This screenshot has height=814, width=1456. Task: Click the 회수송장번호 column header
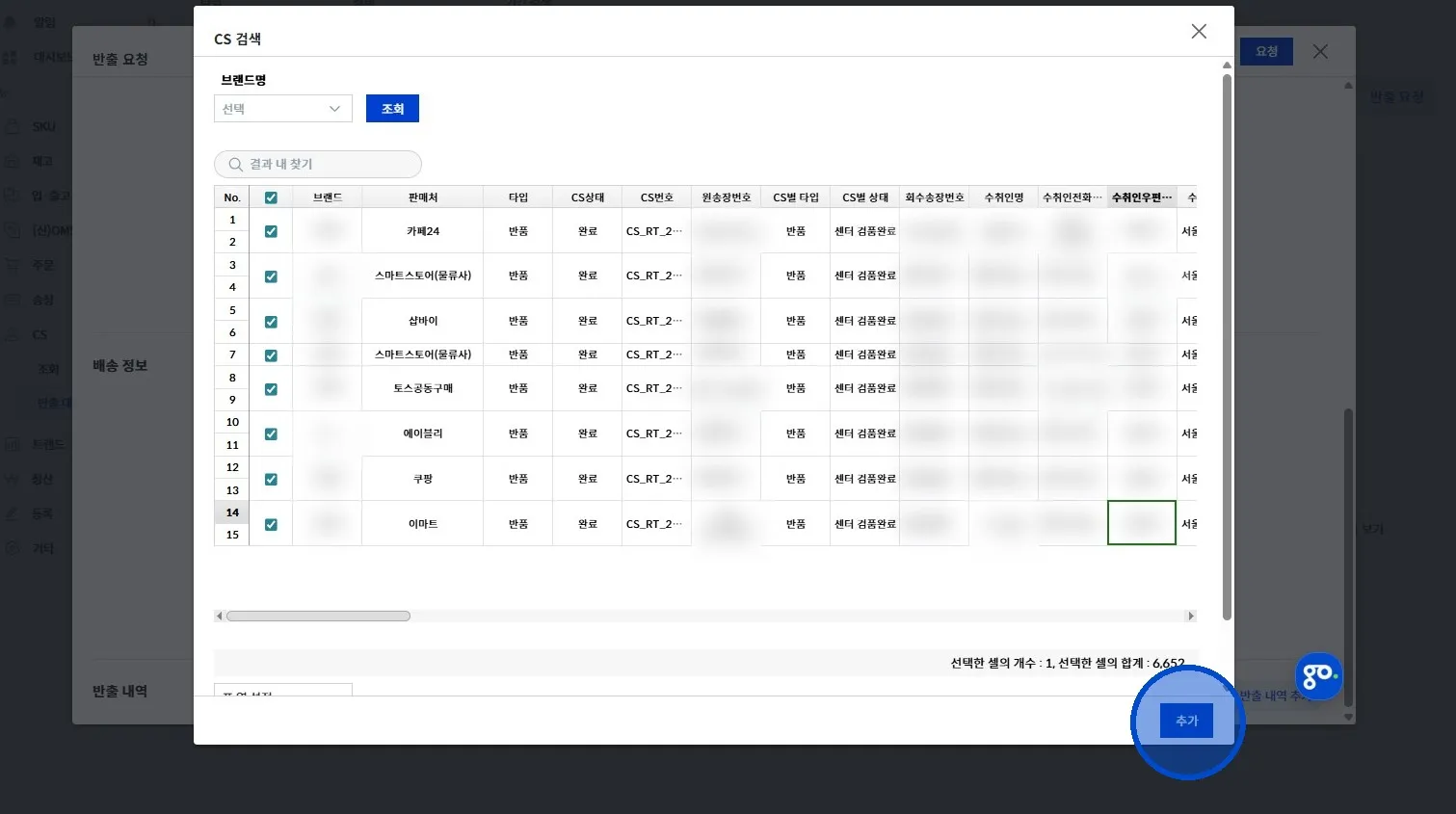pos(935,197)
